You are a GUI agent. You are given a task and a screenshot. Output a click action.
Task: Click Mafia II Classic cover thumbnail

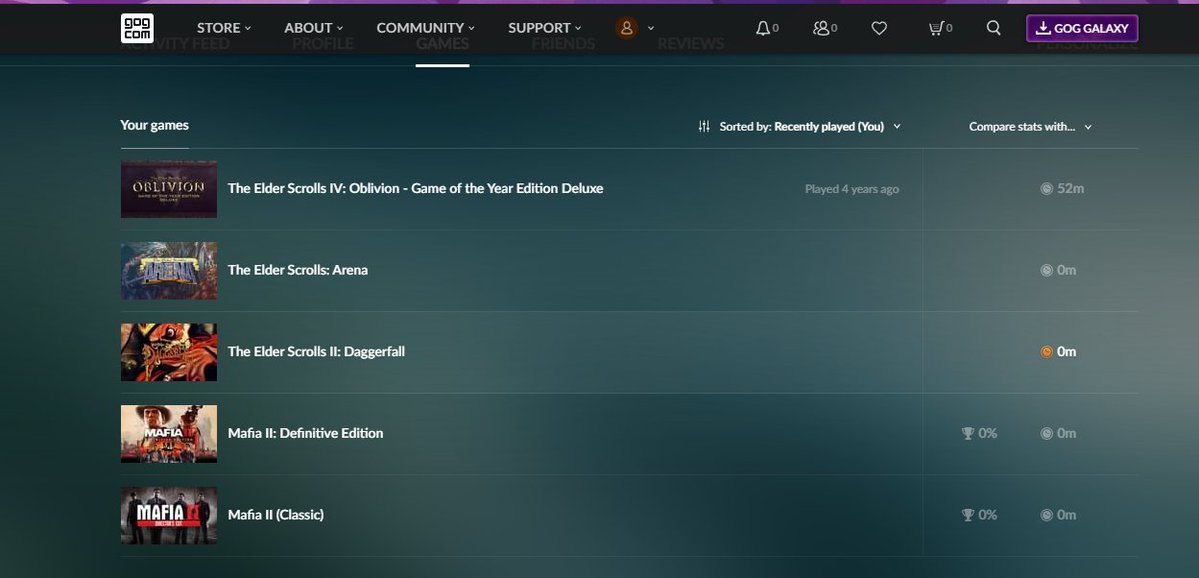tap(169, 515)
